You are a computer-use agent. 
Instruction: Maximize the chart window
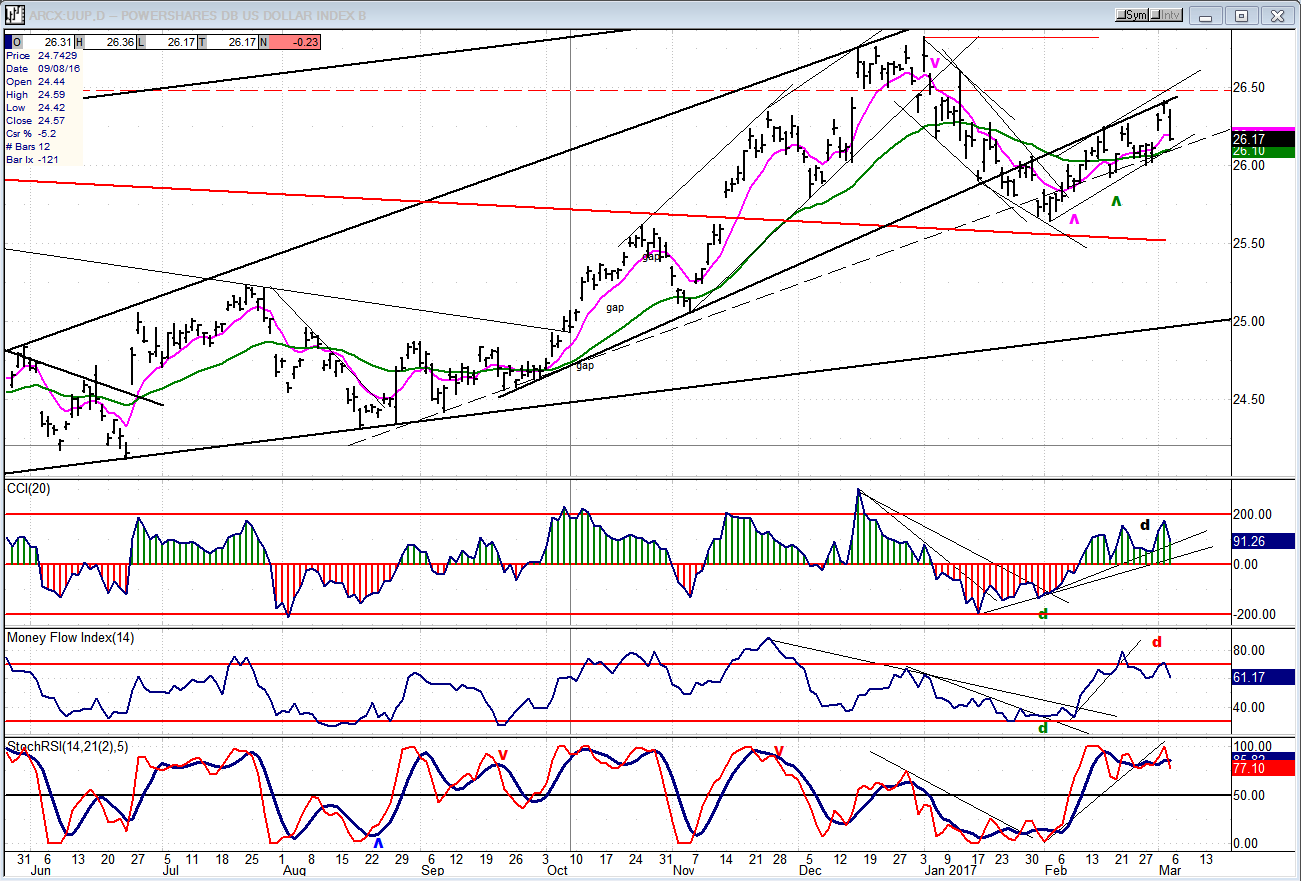coord(1241,15)
